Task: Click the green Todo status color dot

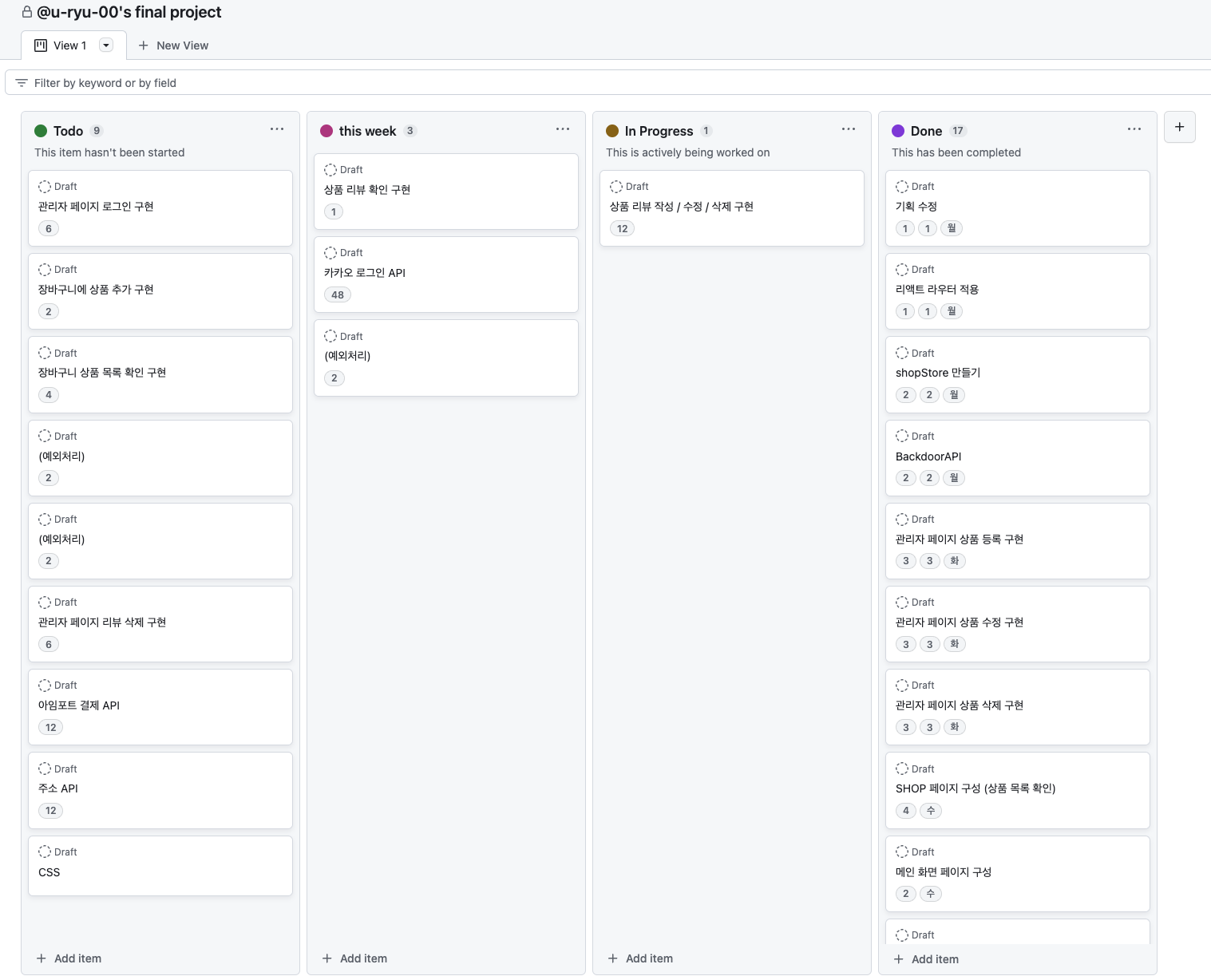Action: (41, 131)
